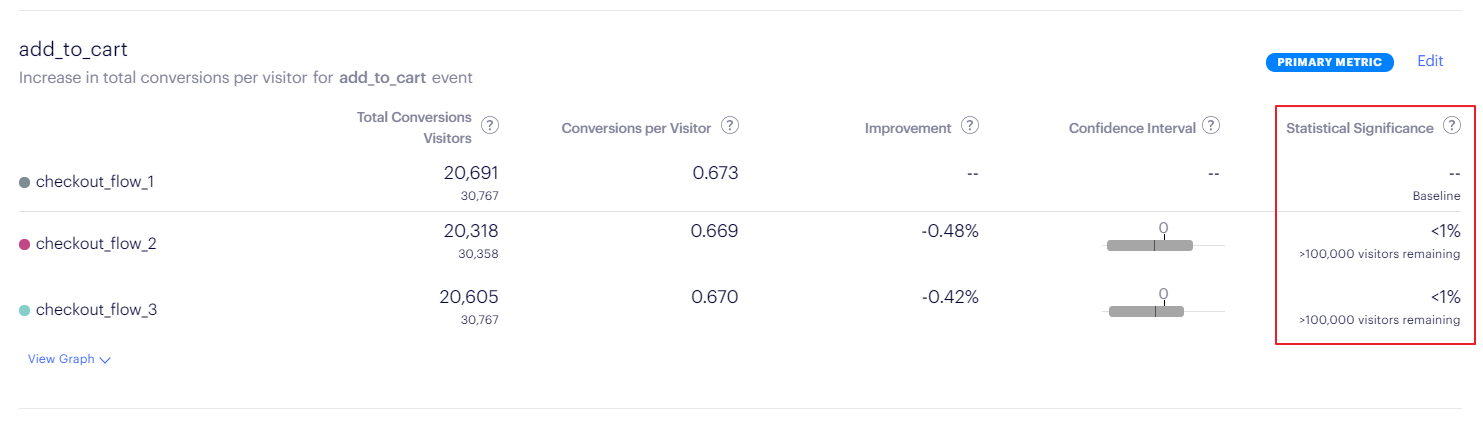The width and height of the screenshot is (1483, 421).
Task: Select the checkout_flow_1 variation name
Action: [95, 182]
